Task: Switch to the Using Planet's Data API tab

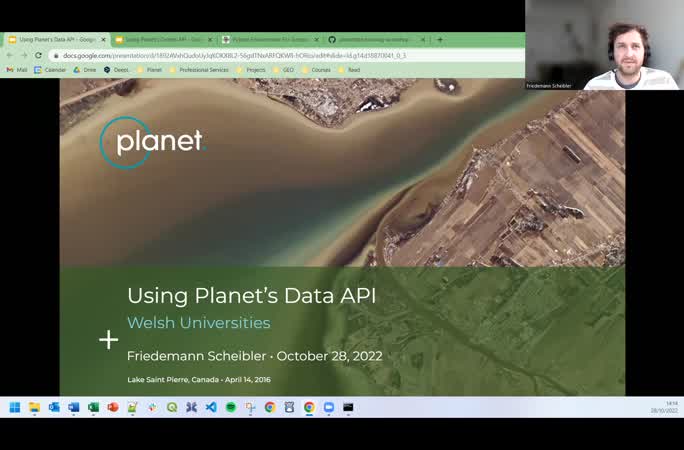Action: pos(56,40)
